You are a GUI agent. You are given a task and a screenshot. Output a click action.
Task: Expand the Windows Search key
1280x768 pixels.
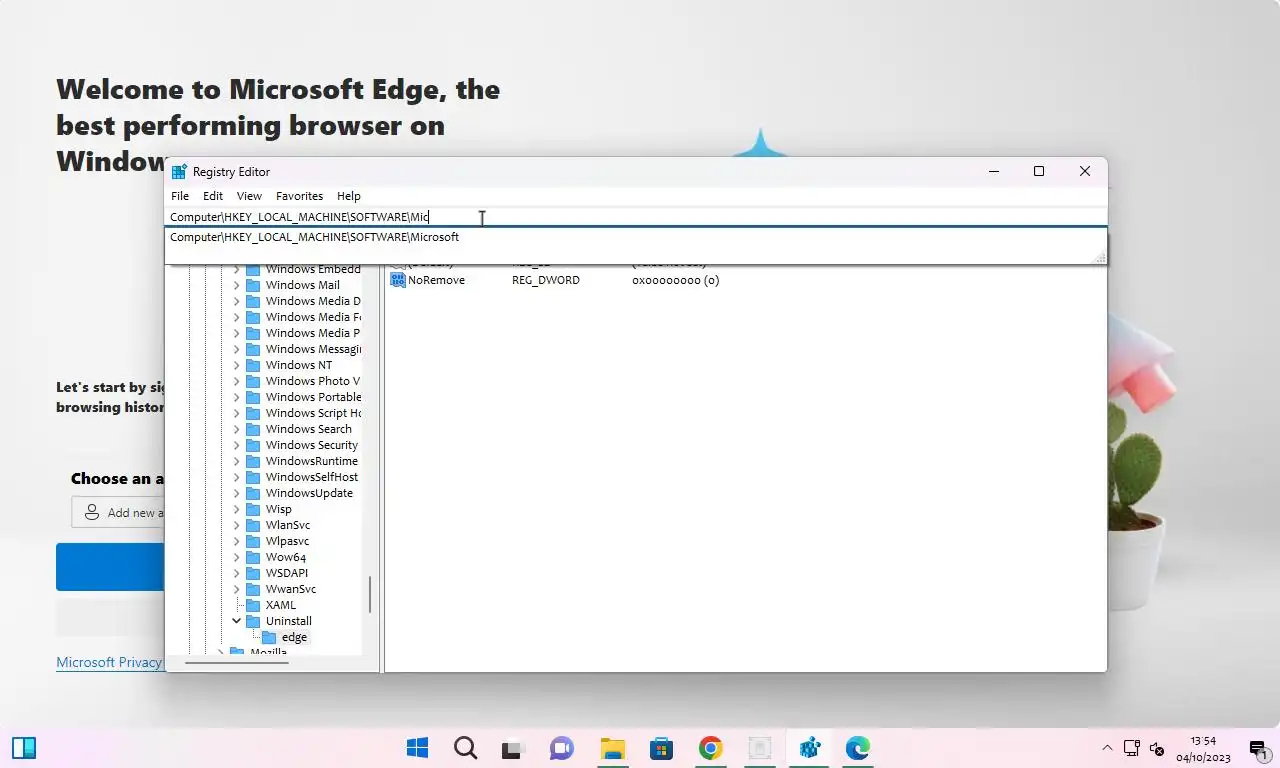click(x=237, y=429)
